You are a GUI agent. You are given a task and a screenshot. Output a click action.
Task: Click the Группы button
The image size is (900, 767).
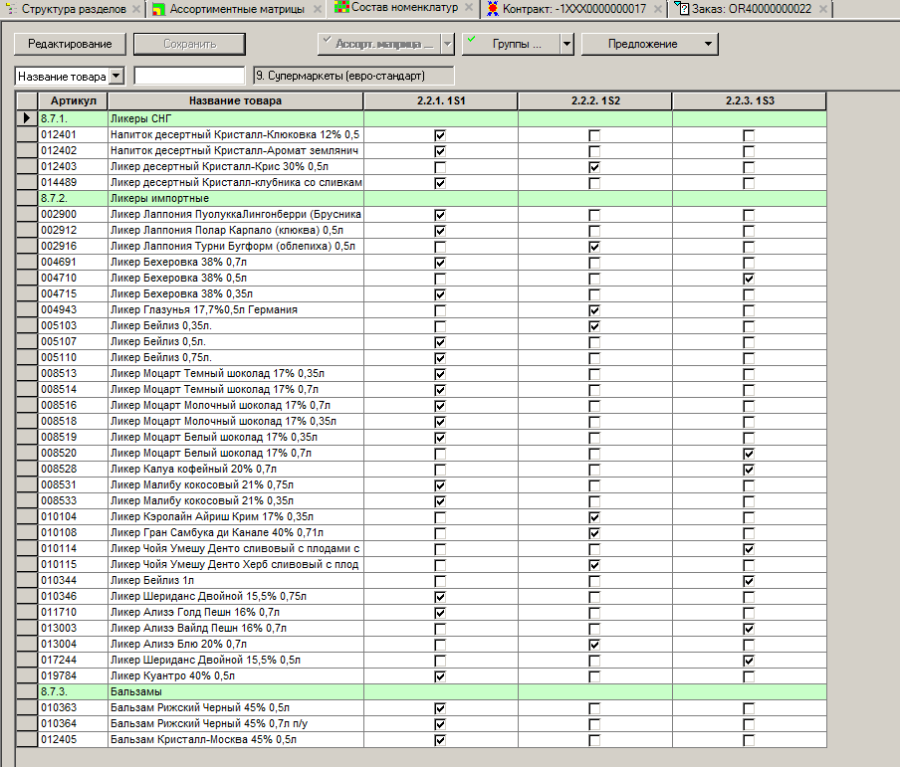tap(511, 44)
